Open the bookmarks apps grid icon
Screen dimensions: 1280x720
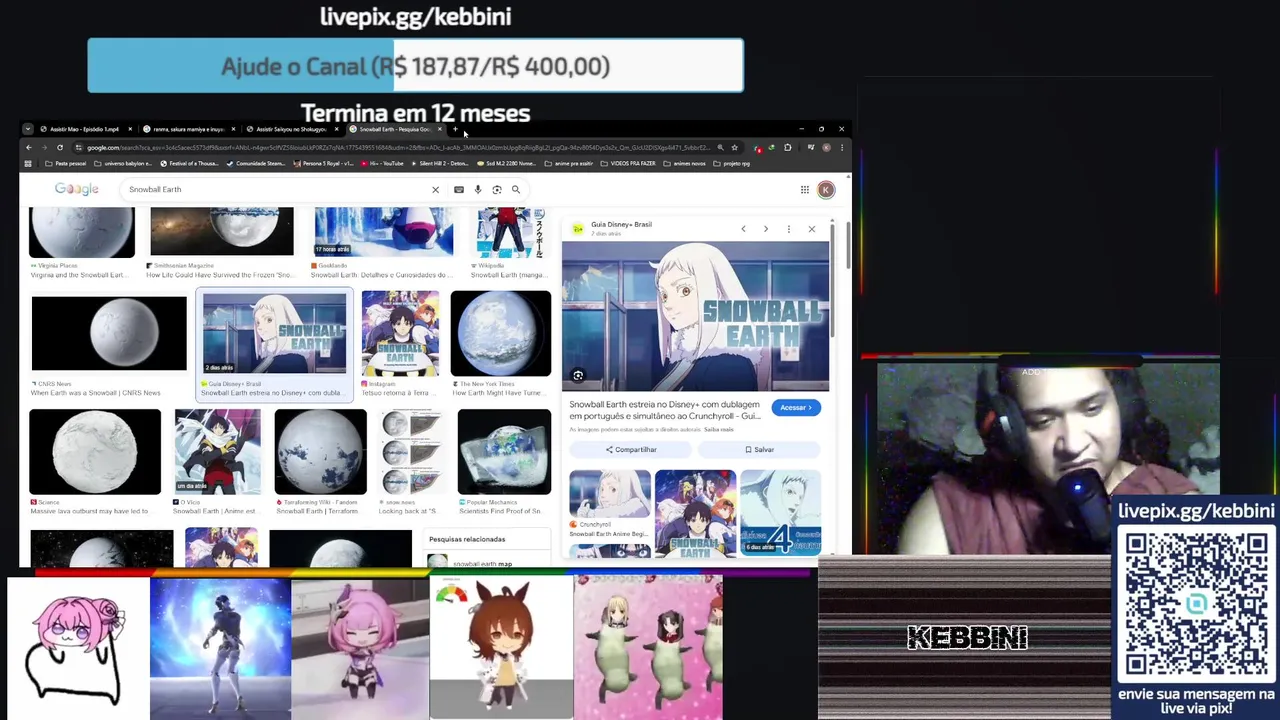[x=28, y=163]
